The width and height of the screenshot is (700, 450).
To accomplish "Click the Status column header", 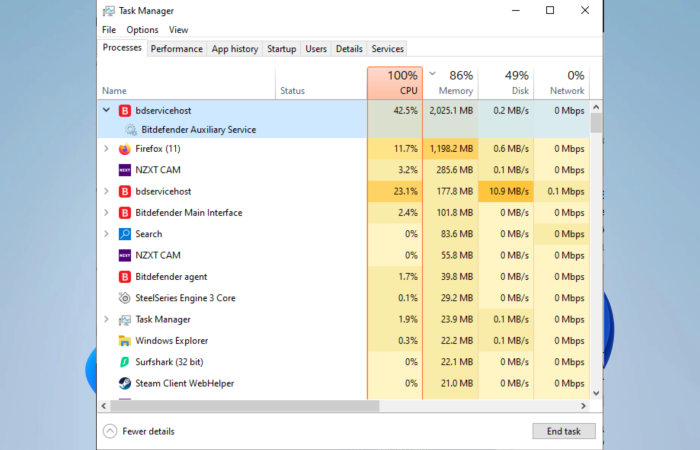I will pyautogui.click(x=321, y=83).
